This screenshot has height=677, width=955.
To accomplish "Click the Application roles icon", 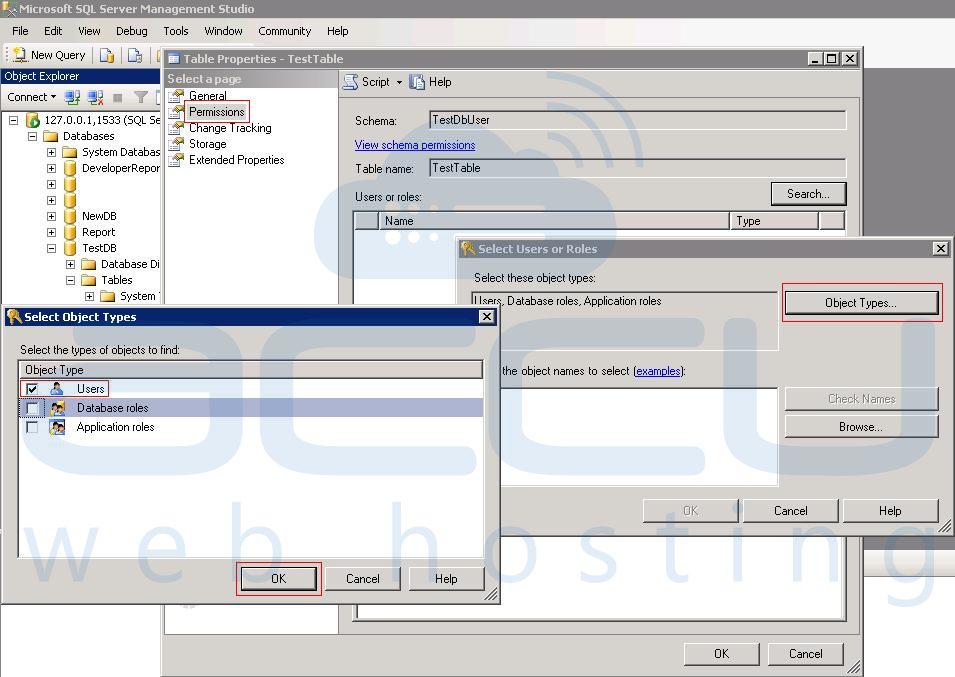I will click(57, 427).
